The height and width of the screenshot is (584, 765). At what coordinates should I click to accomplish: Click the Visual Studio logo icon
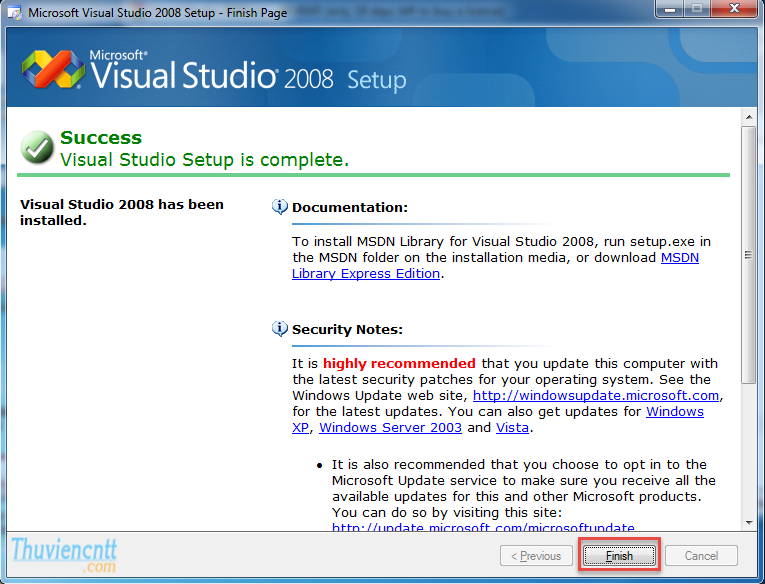tap(53, 69)
